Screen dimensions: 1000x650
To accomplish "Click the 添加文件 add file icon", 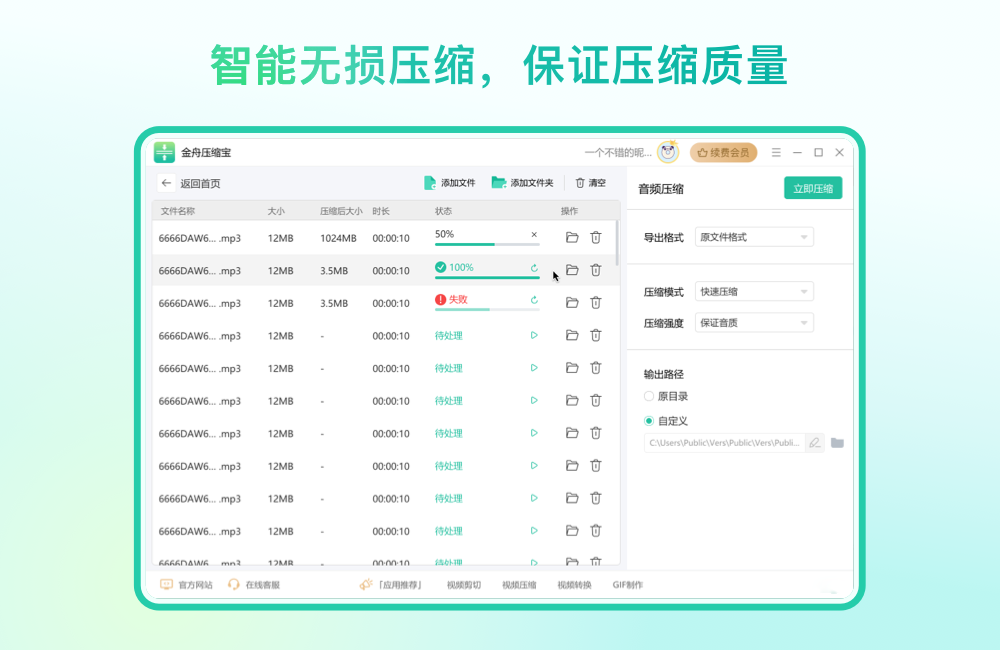I will tap(430, 183).
